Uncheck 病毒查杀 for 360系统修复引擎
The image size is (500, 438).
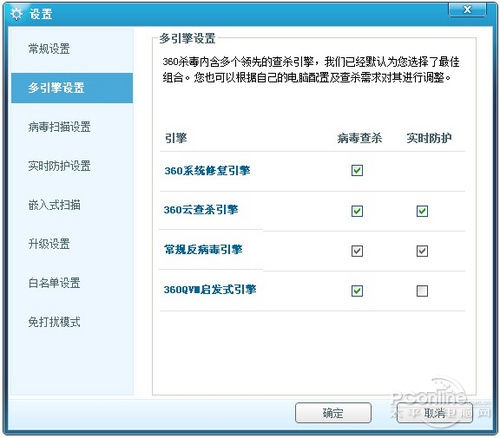(x=357, y=171)
